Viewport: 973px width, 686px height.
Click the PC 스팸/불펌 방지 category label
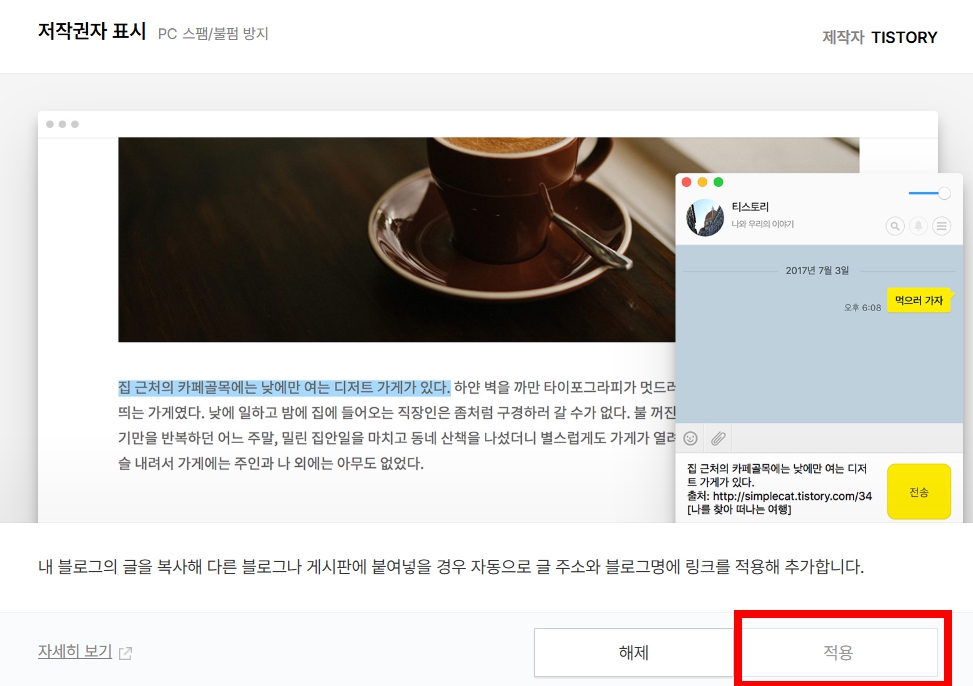(x=213, y=34)
